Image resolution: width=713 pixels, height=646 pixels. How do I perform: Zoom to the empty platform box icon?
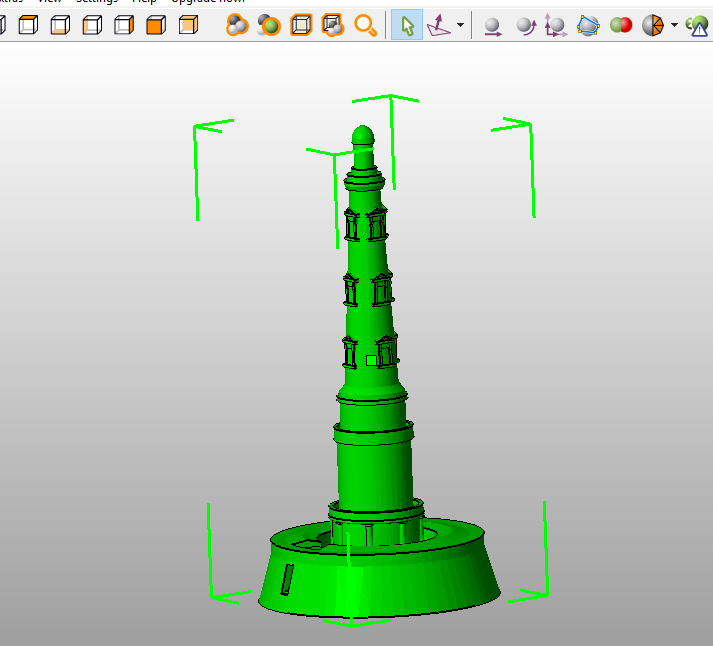(x=301, y=25)
